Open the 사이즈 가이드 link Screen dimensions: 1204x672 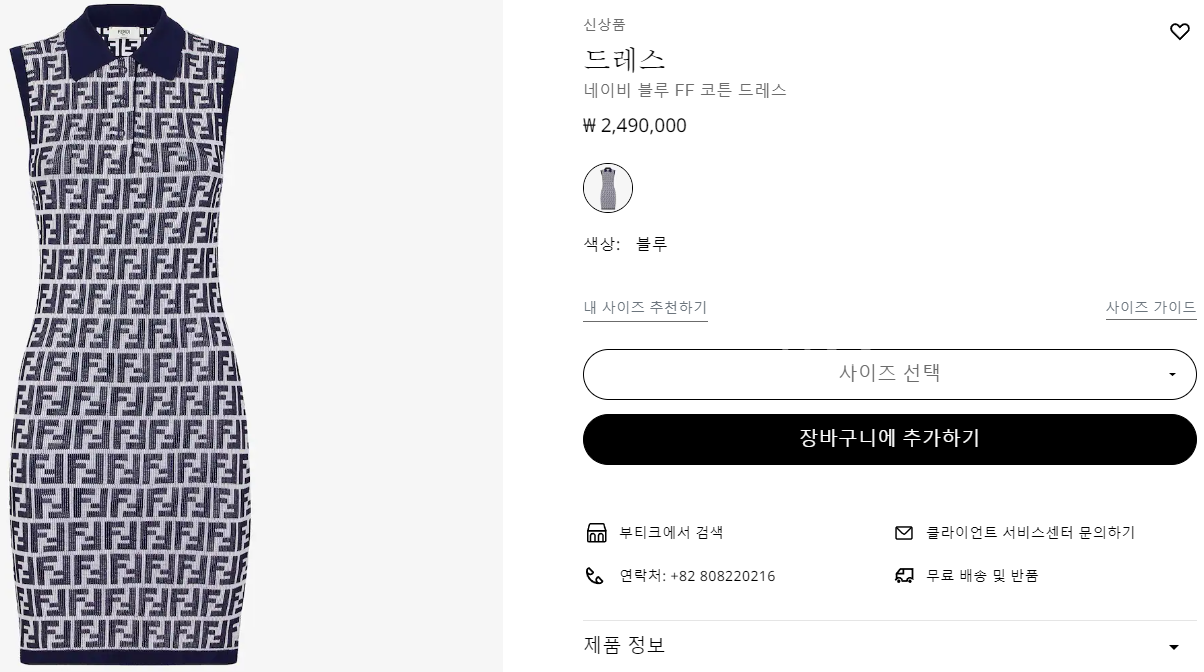click(x=1150, y=308)
